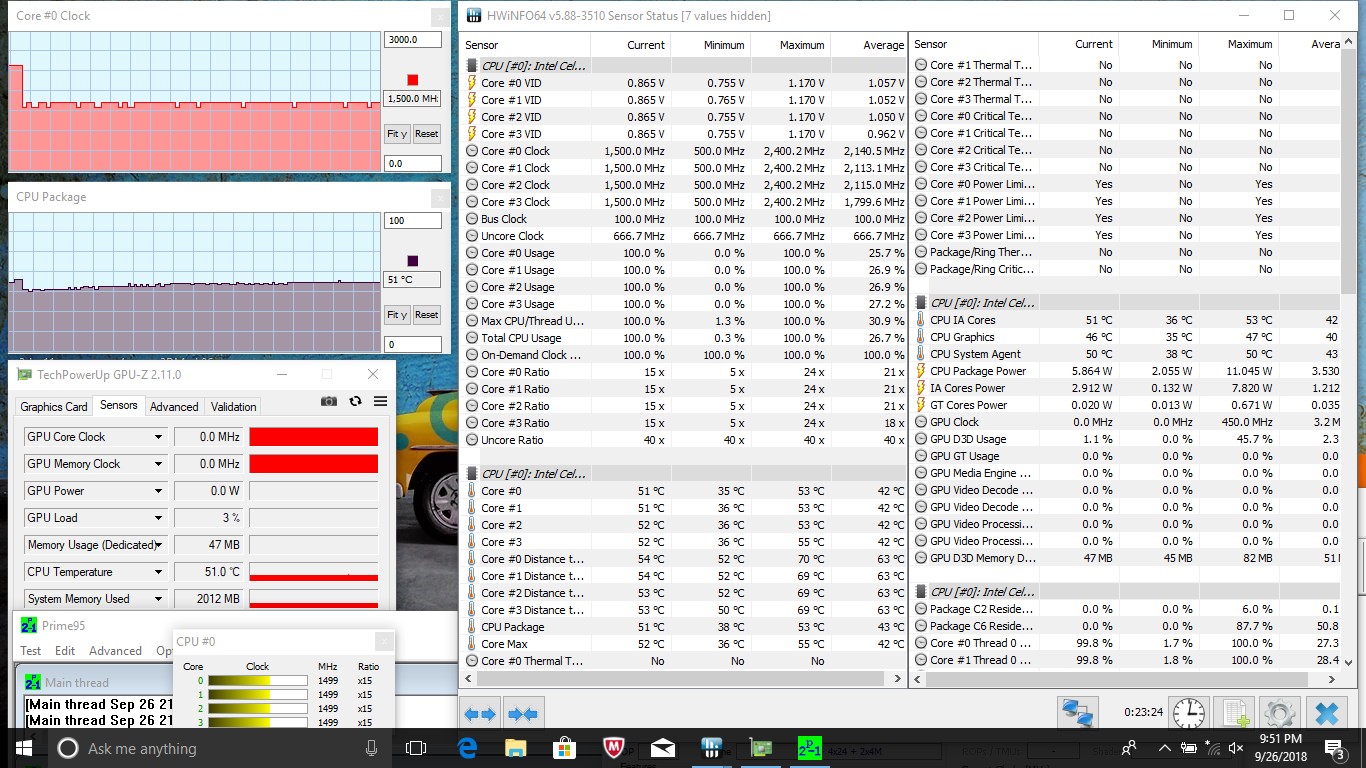This screenshot has width=1366, height=768.
Task: Open Prime95 Test menu
Action: coord(31,650)
